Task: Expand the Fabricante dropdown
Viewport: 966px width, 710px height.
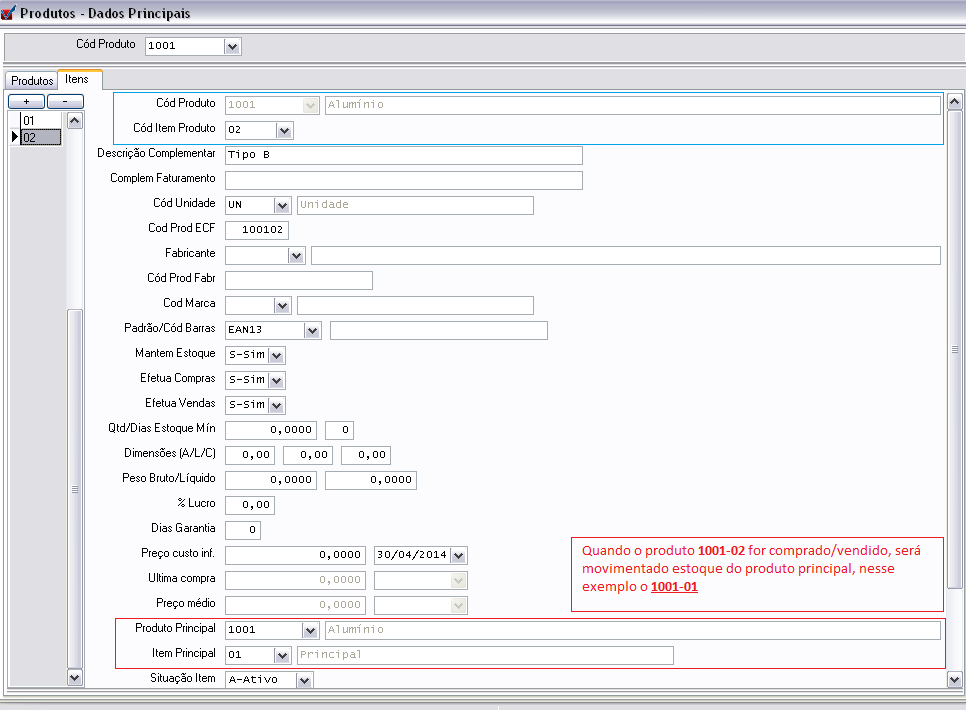Action: (x=296, y=256)
